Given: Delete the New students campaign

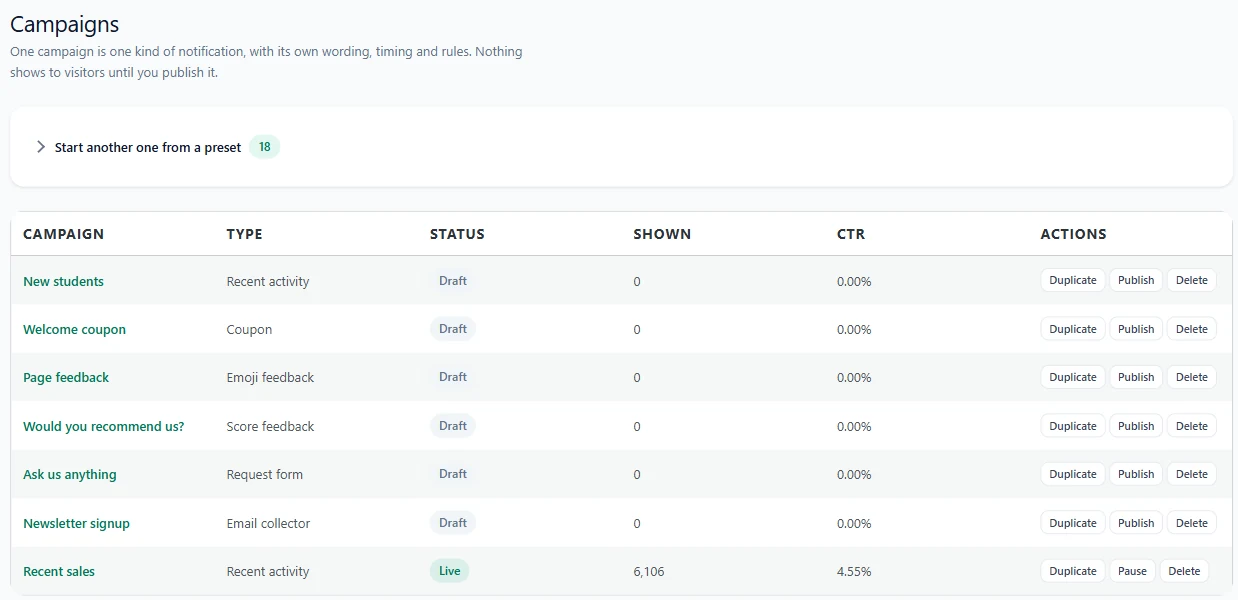Looking at the screenshot, I should click(1192, 280).
